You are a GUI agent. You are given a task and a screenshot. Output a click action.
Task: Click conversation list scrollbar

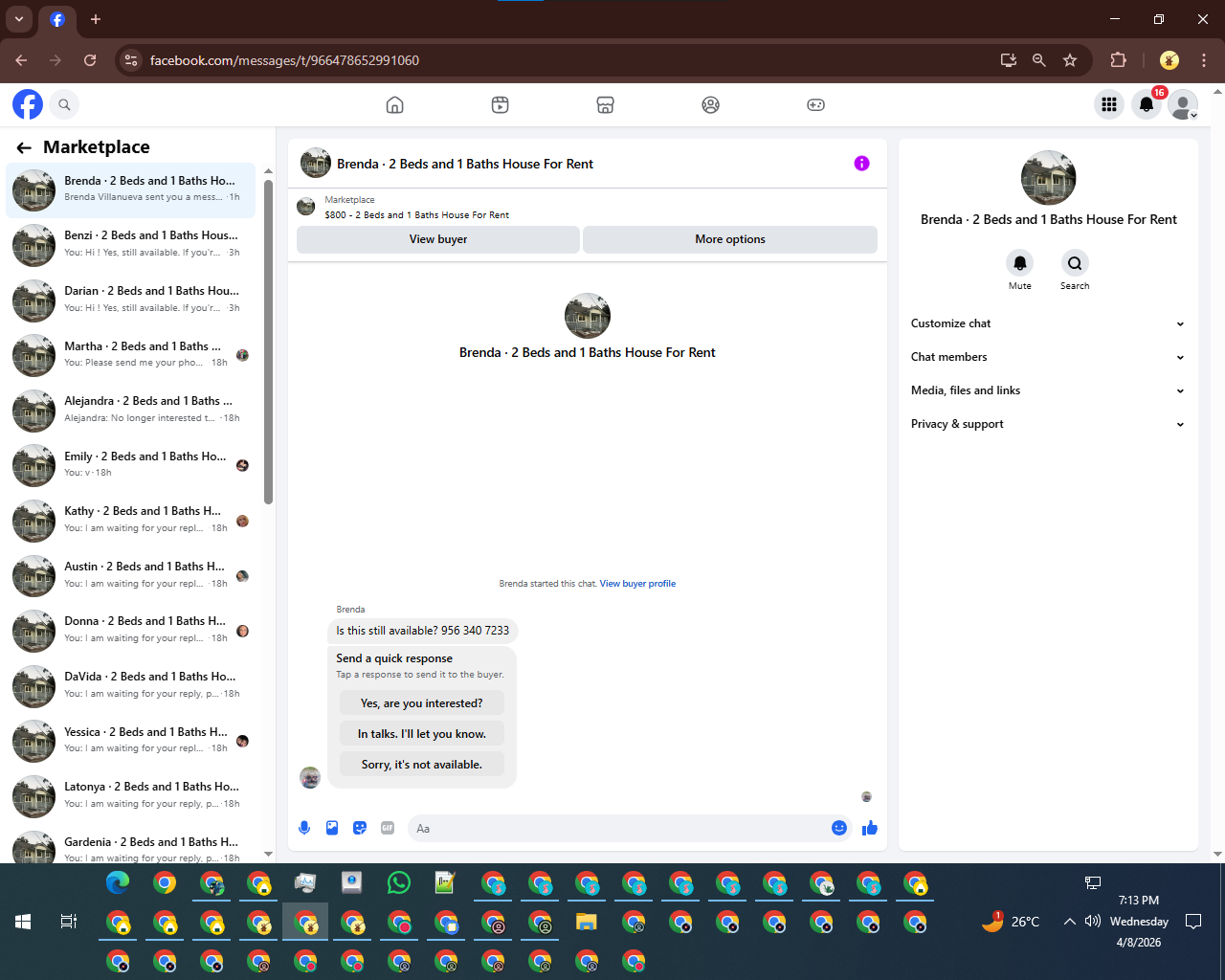pyautogui.click(x=268, y=342)
